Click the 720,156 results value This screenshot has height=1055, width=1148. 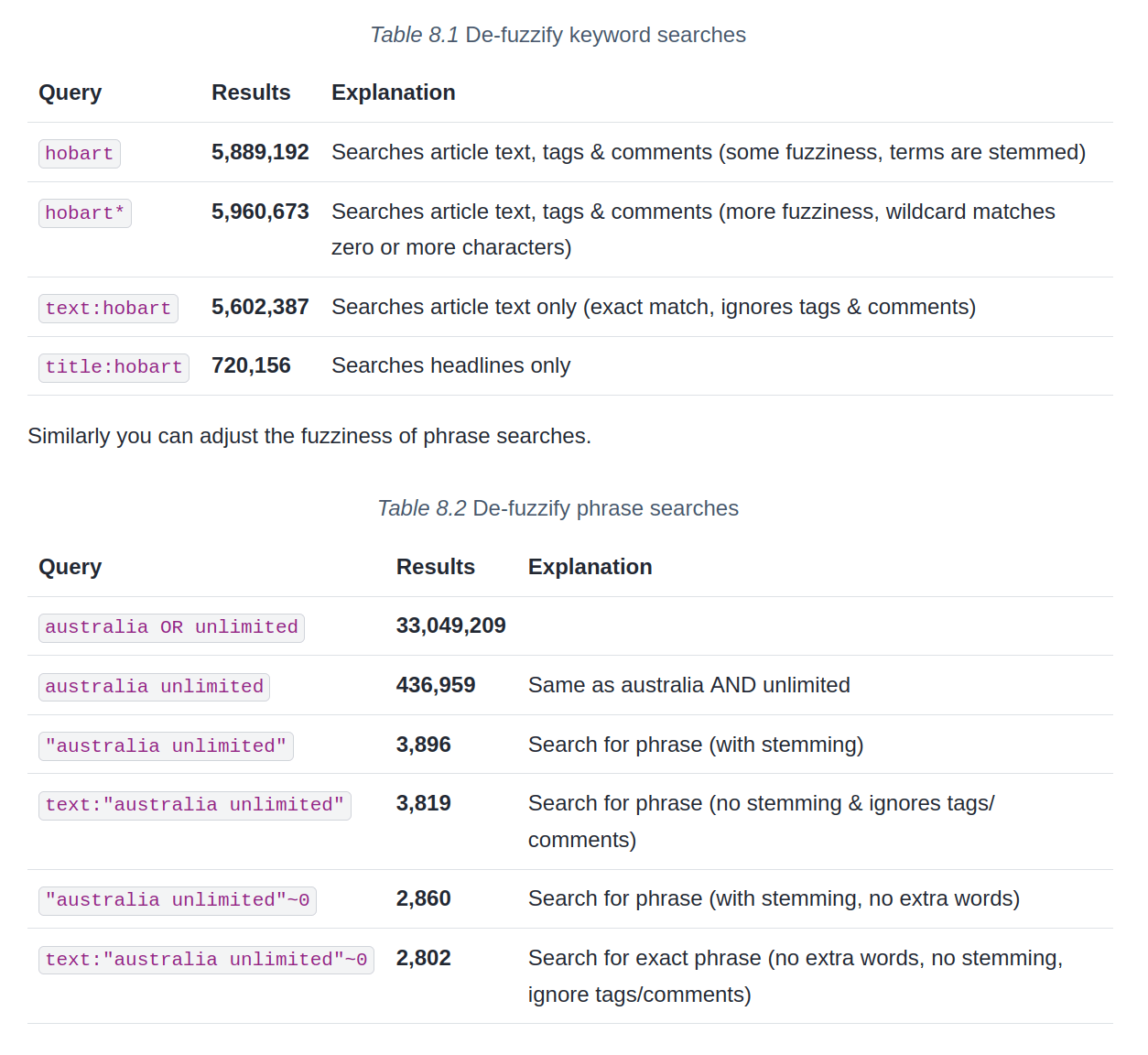251,365
